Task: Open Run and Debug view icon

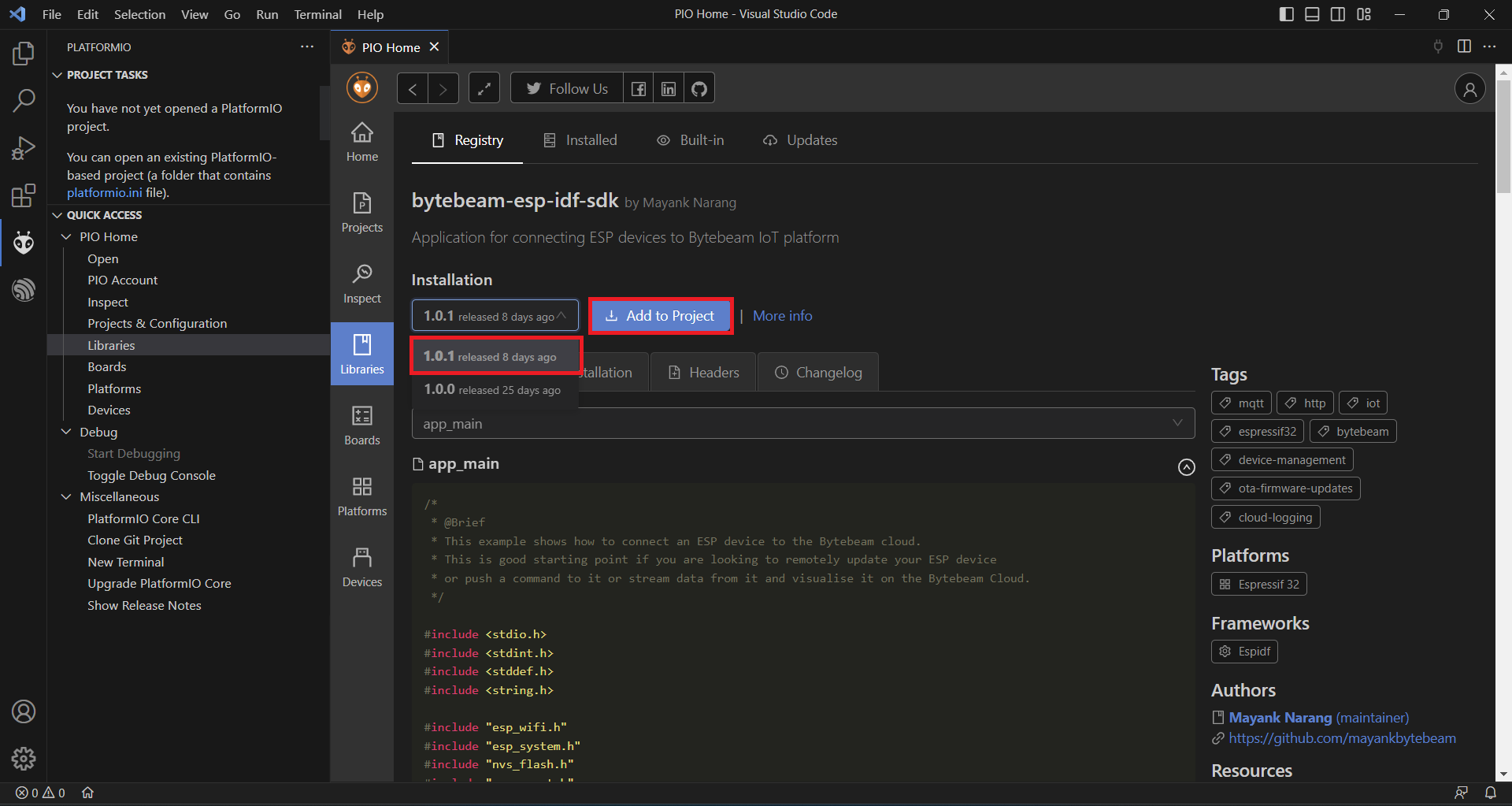Action: click(24, 148)
